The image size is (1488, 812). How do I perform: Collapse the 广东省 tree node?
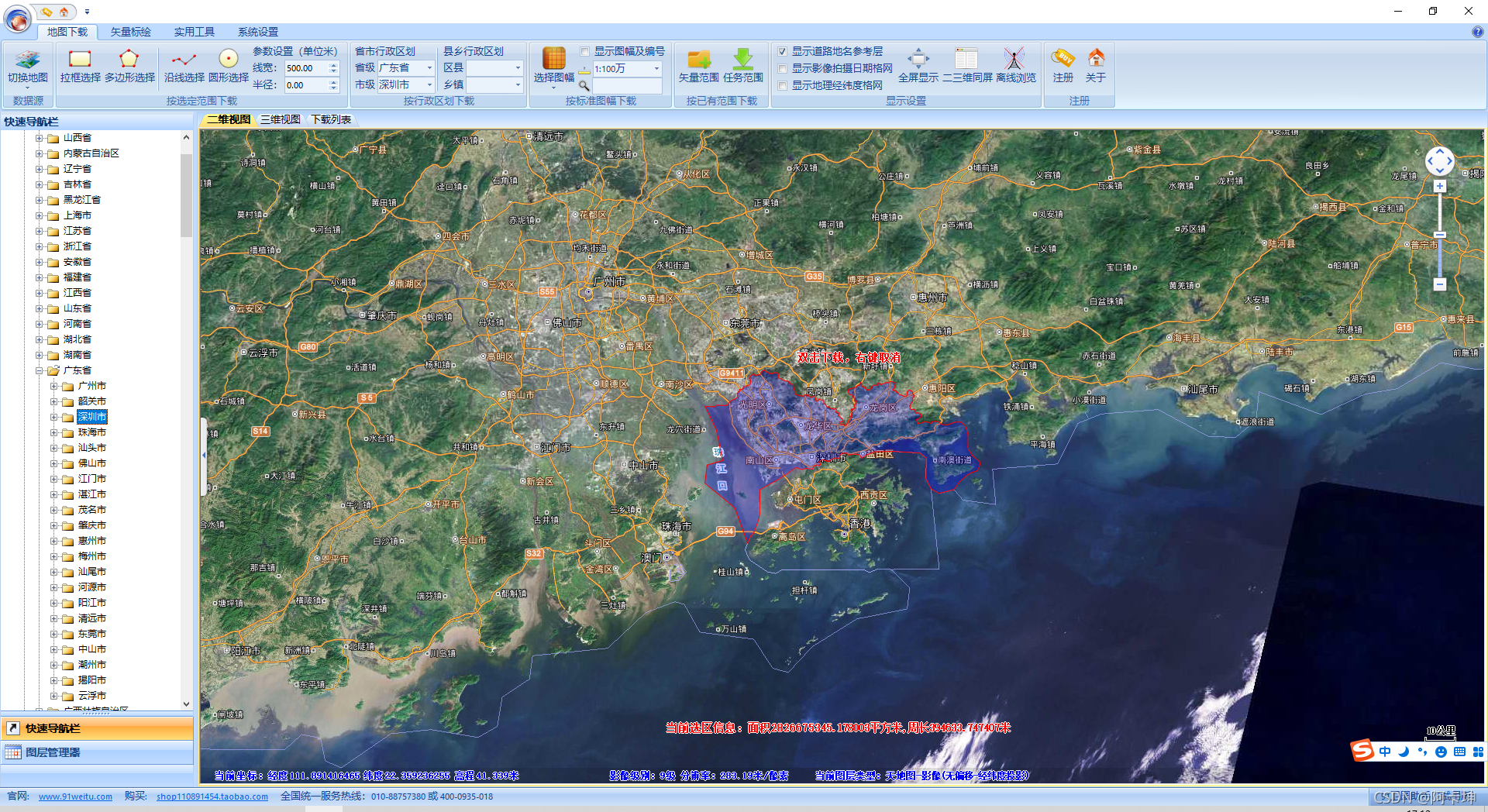(39, 370)
